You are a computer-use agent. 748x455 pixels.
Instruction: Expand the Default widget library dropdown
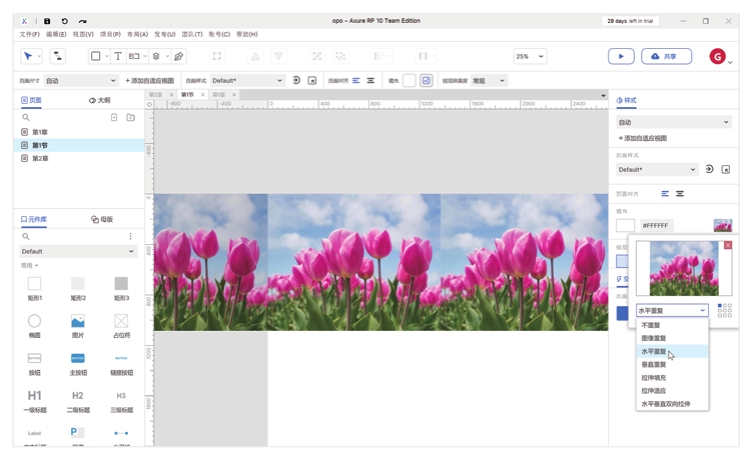pos(77,251)
